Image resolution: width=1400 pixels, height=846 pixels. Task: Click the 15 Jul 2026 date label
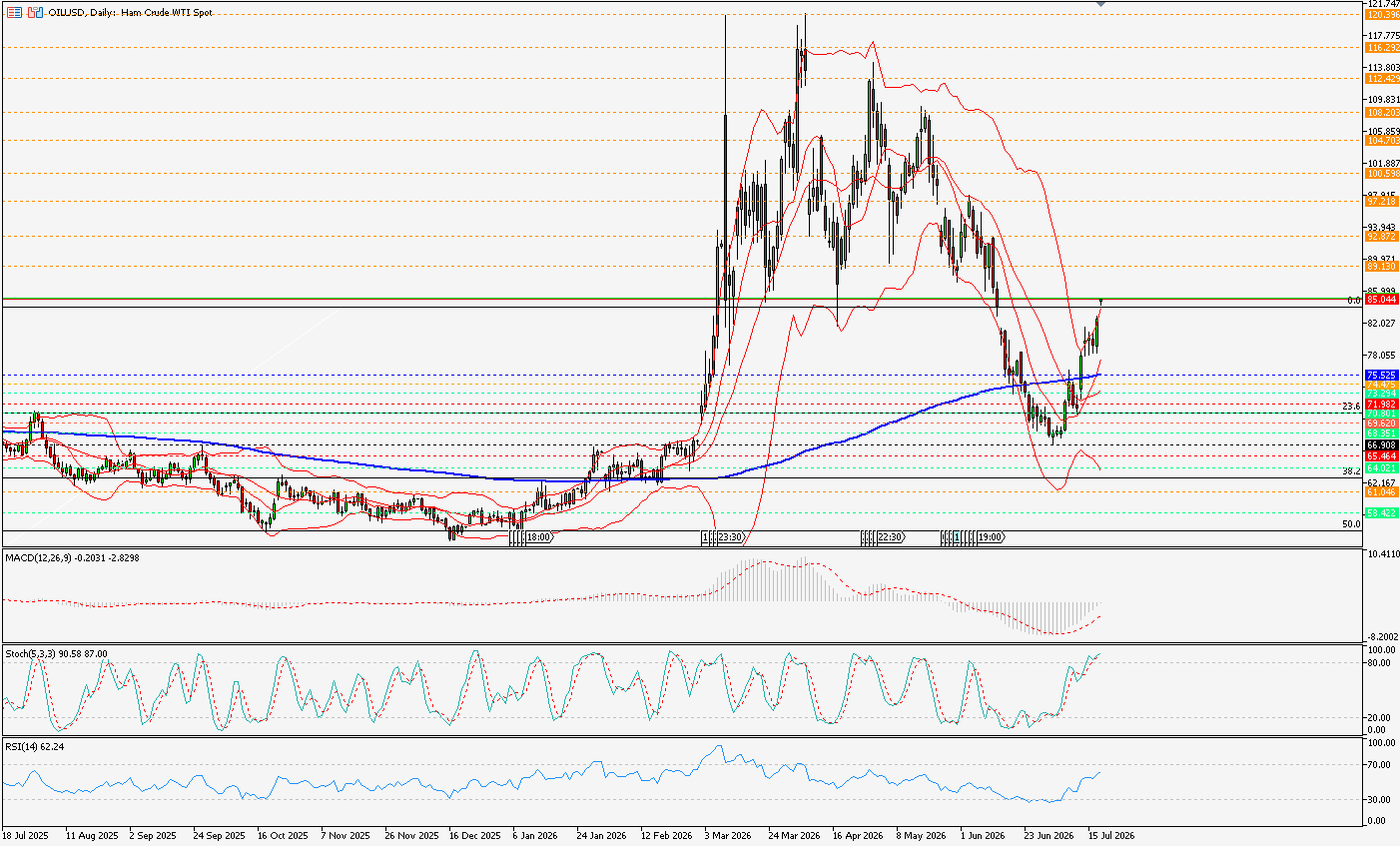1110,835
